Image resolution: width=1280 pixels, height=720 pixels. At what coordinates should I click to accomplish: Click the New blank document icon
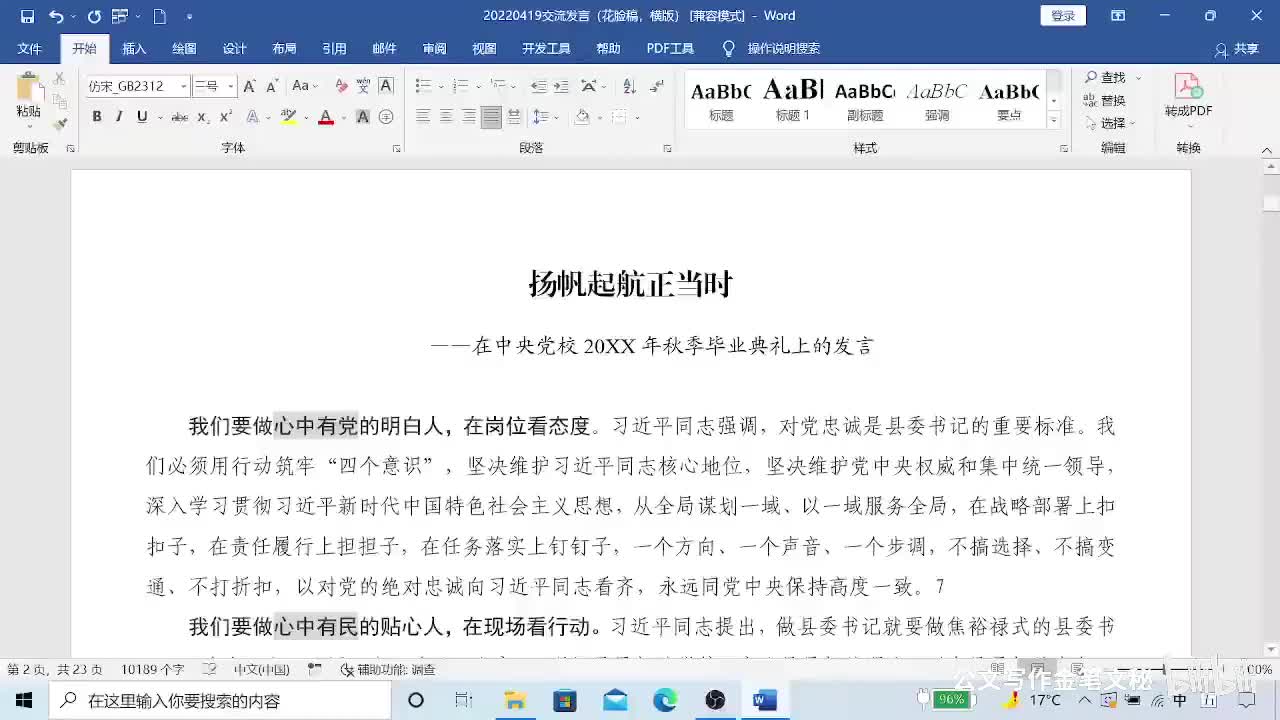(159, 16)
